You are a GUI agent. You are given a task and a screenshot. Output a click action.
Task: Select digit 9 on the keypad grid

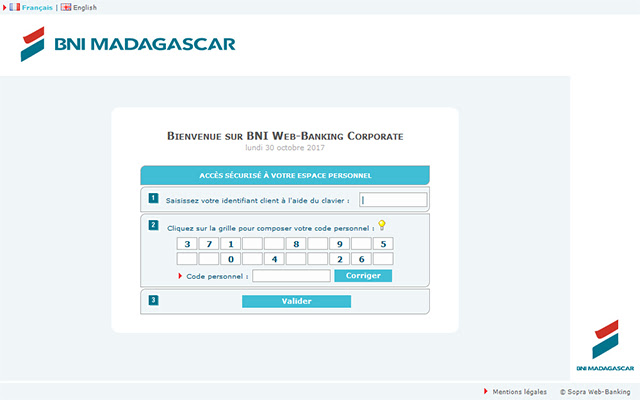[x=340, y=244]
